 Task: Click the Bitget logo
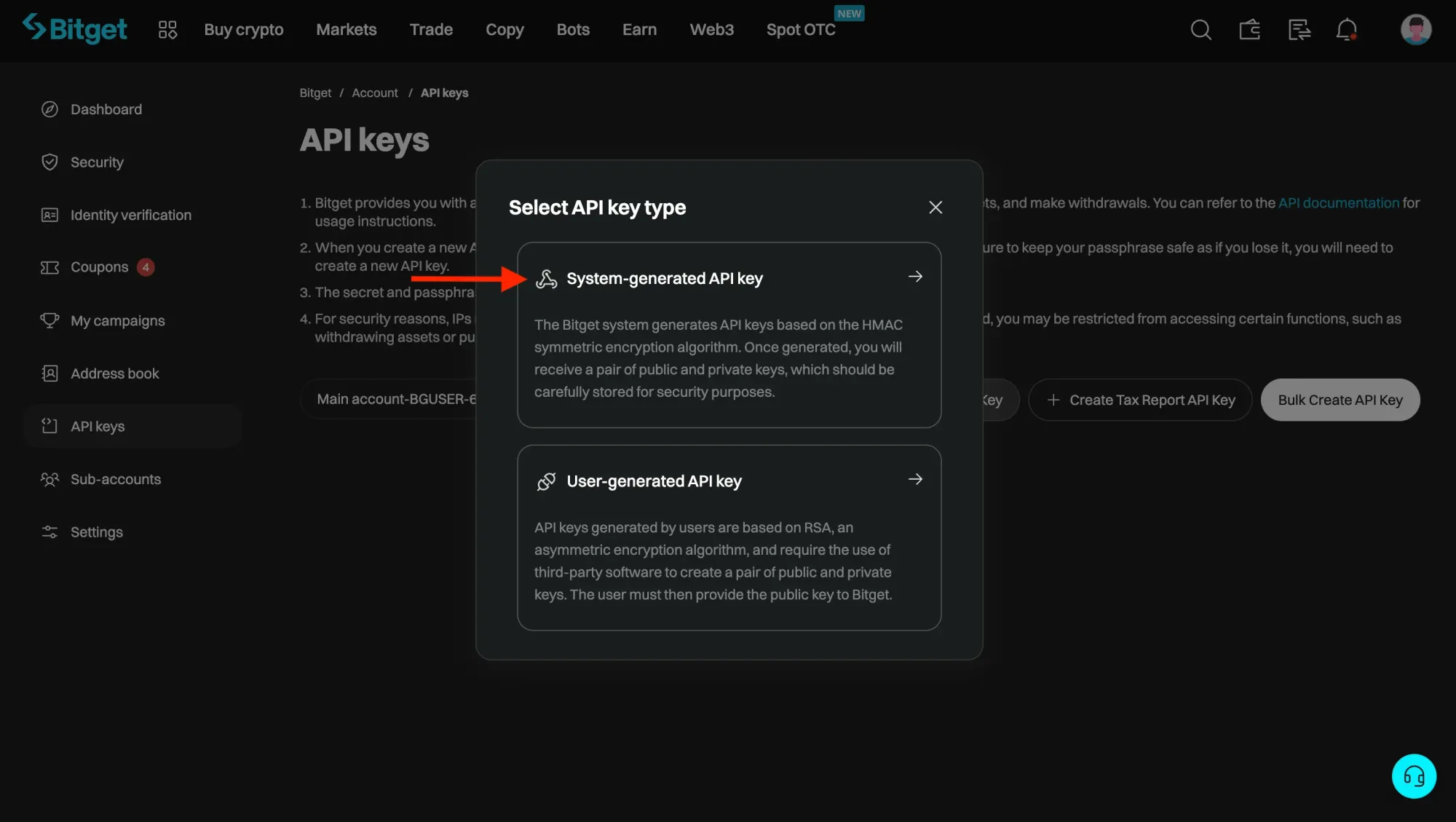74,29
